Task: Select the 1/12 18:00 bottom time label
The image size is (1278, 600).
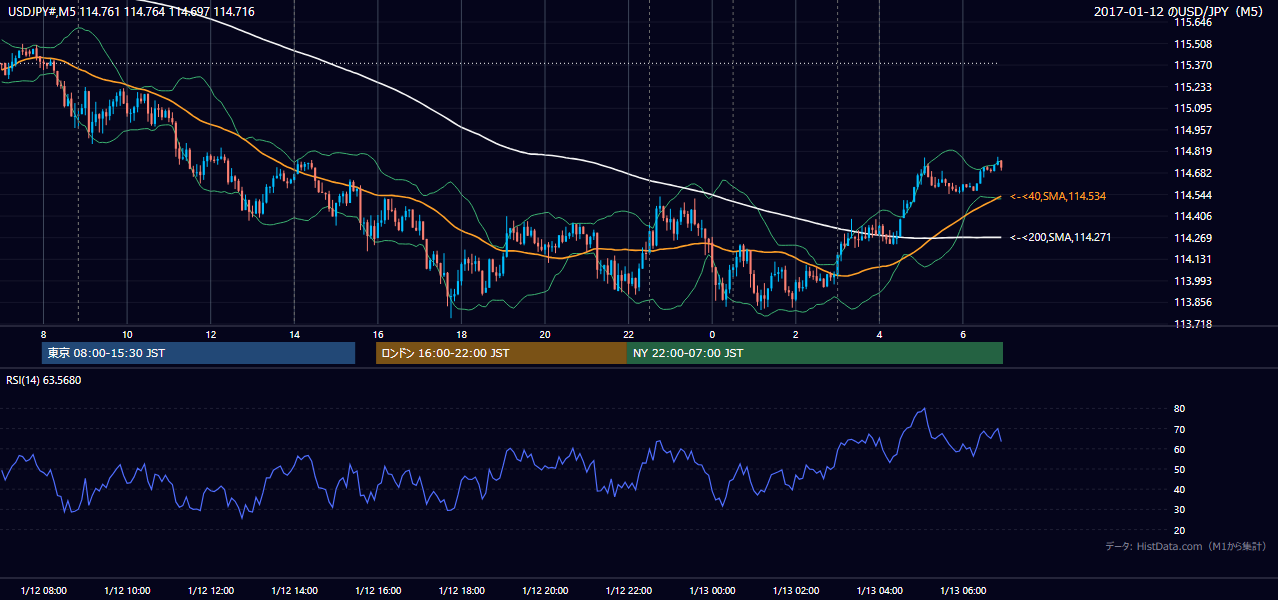Action: click(x=462, y=591)
